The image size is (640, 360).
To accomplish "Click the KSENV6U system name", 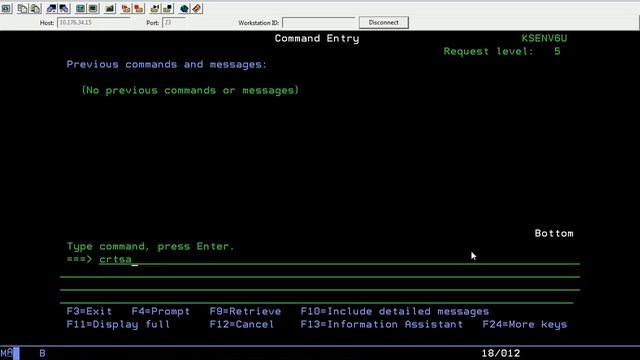I will point(544,38).
